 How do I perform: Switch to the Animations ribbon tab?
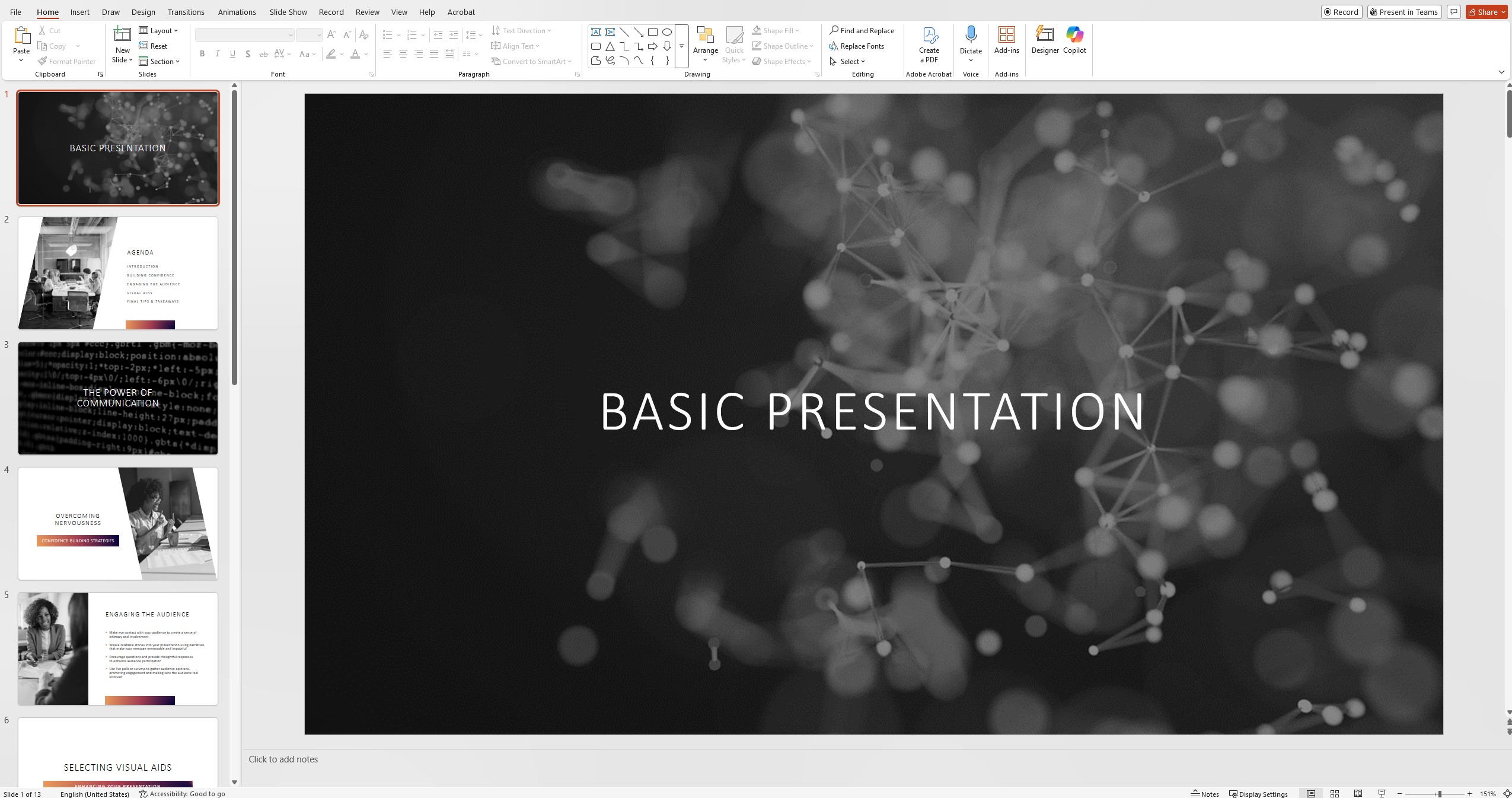tap(236, 11)
